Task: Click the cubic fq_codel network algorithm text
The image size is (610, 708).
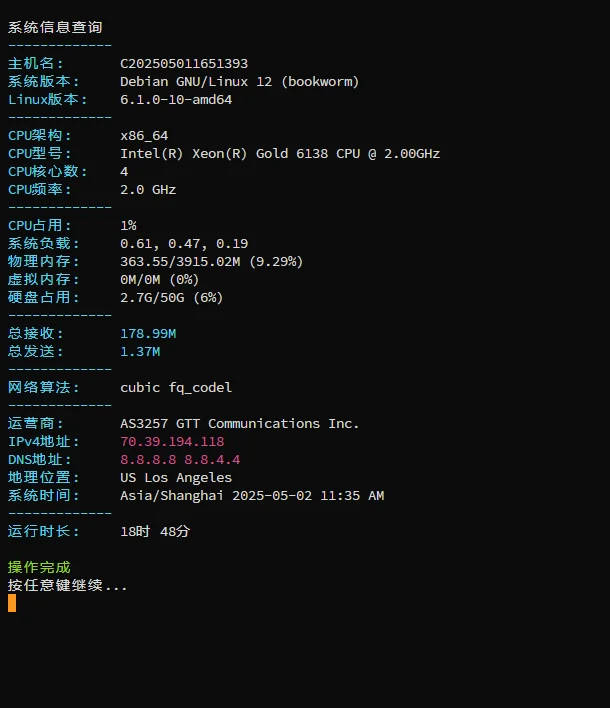Action: point(176,388)
